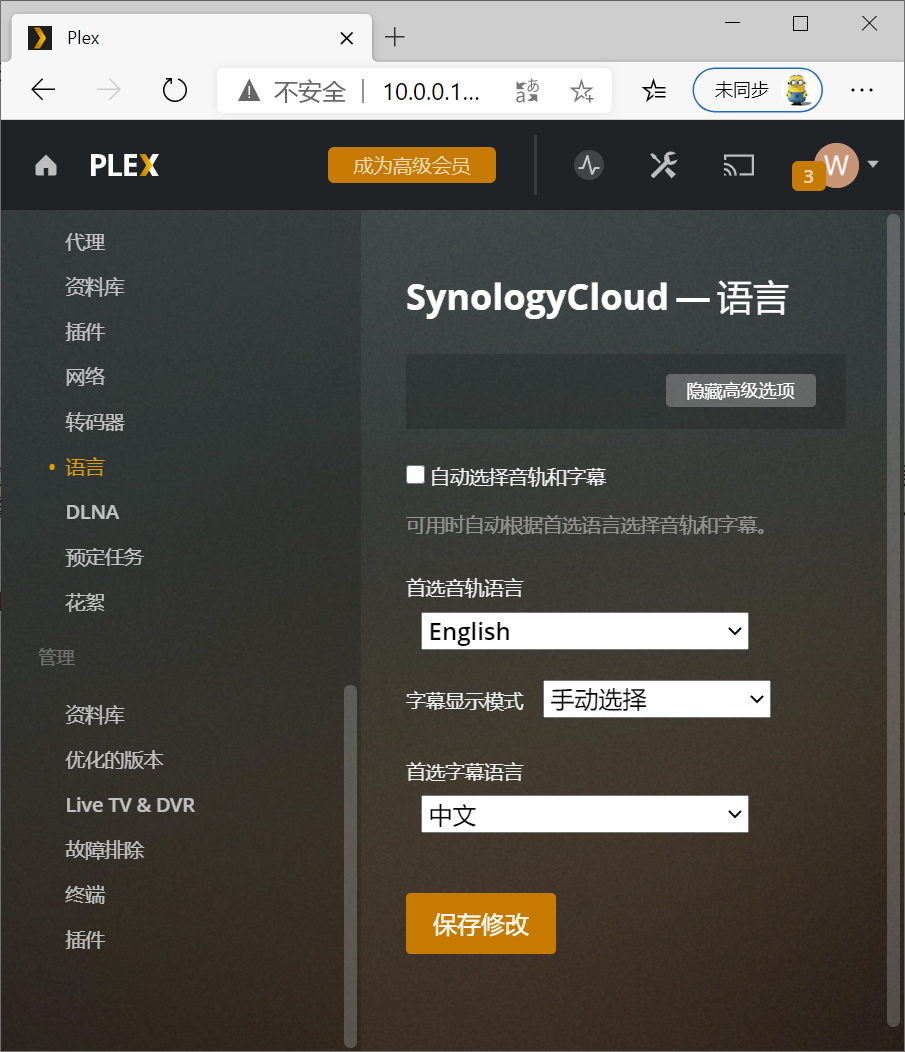Select 语言 in sidebar
This screenshot has width=905, height=1052.
click(x=85, y=467)
